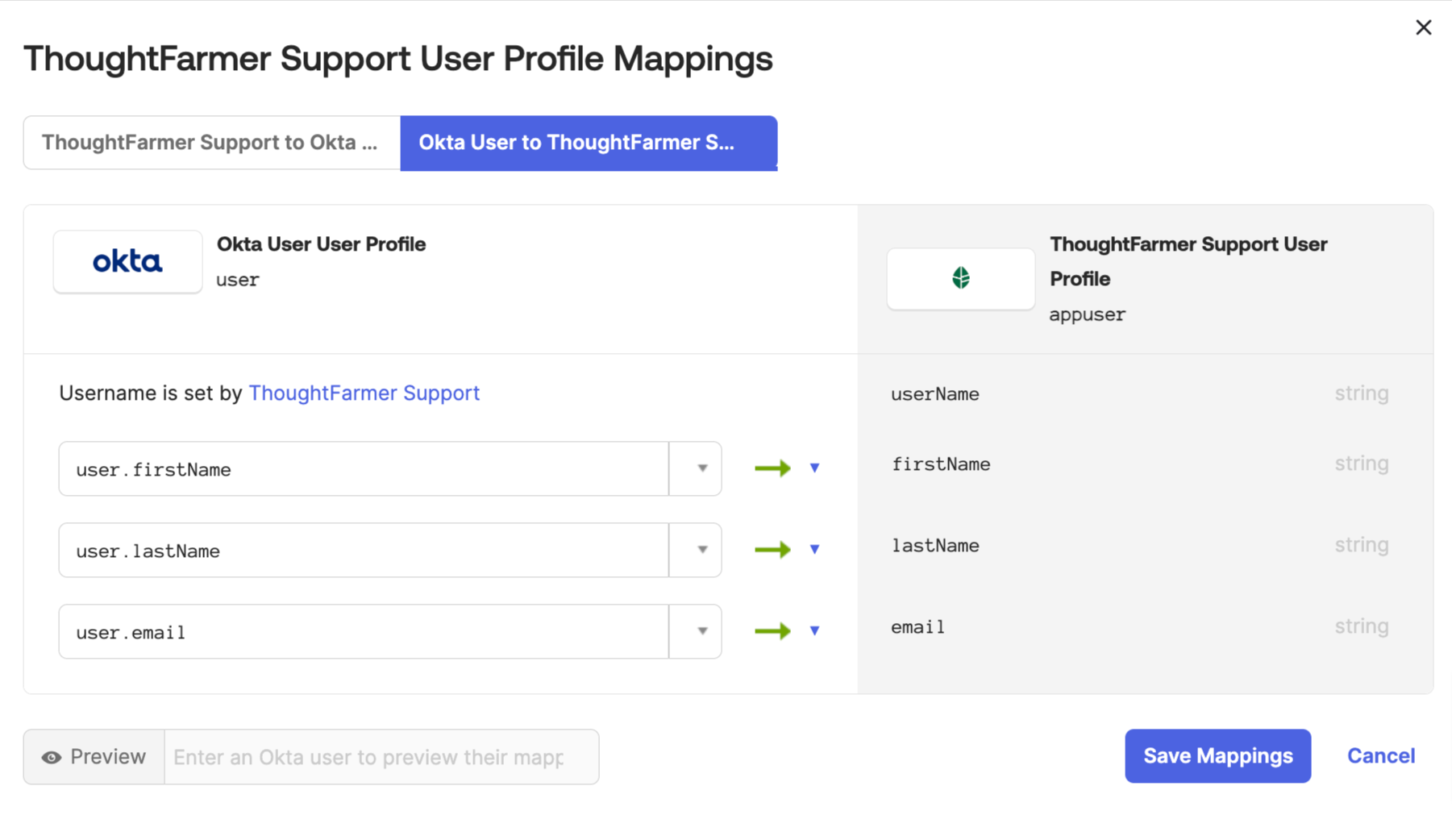Switch to ThoughtFarmer Support to Okta tab
The image size is (1452, 840).
pos(212,143)
